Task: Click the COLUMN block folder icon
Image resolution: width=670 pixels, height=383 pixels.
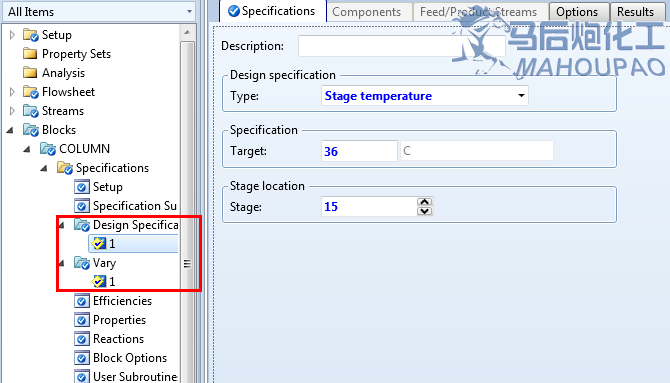Action: [x=47, y=149]
